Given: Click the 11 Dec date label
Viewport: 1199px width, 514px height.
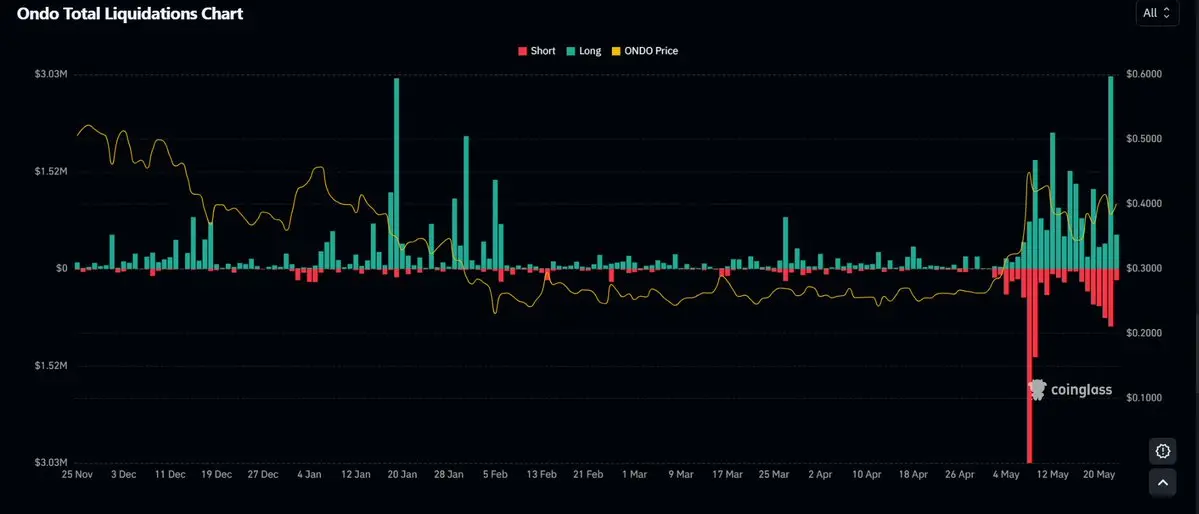Looking at the screenshot, I should [170, 474].
